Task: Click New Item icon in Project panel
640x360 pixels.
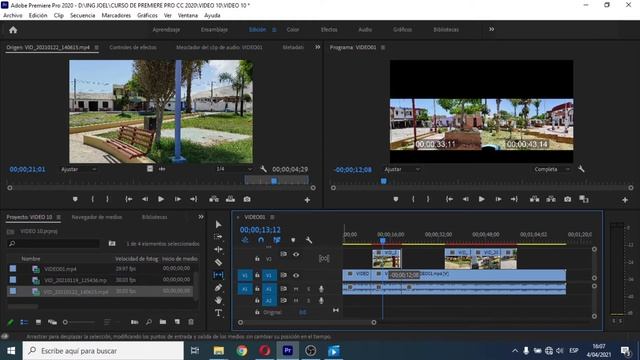Action: pyautogui.click(x=177, y=322)
